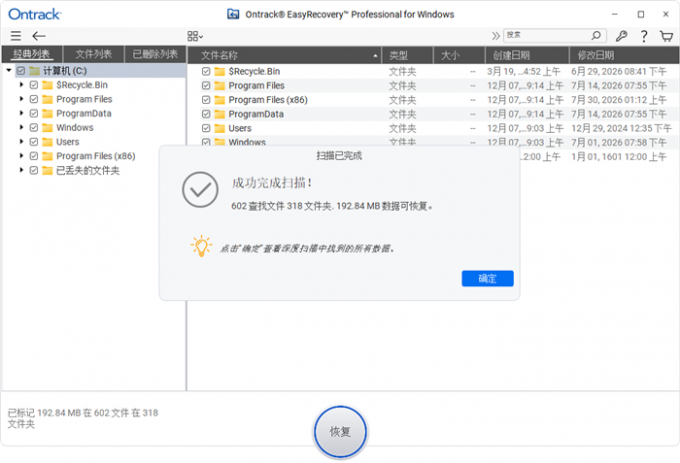Screen dimensions: 680x463
Task: Click the app icon in title bar
Action: (x=233, y=14)
